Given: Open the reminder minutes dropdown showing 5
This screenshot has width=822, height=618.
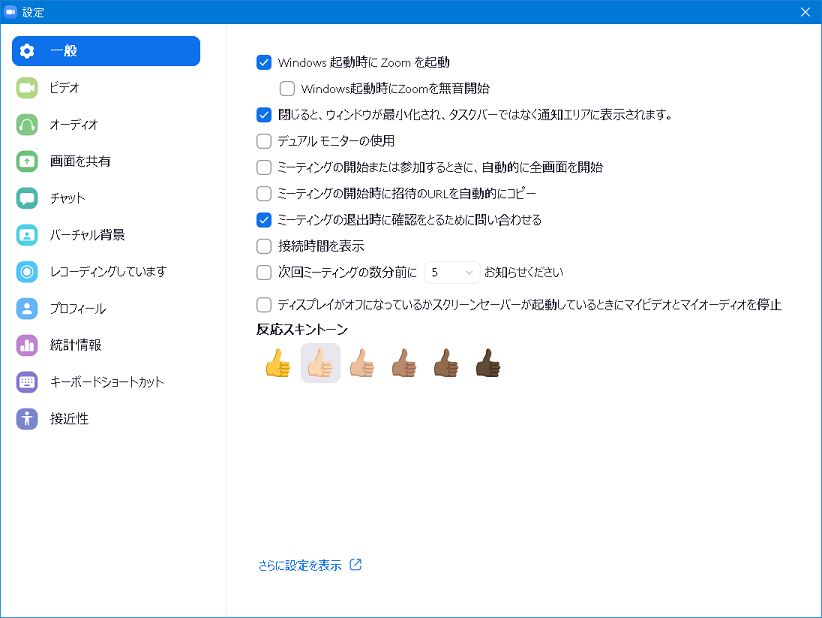Looking at the screenshot, I should tap(452, 273).
